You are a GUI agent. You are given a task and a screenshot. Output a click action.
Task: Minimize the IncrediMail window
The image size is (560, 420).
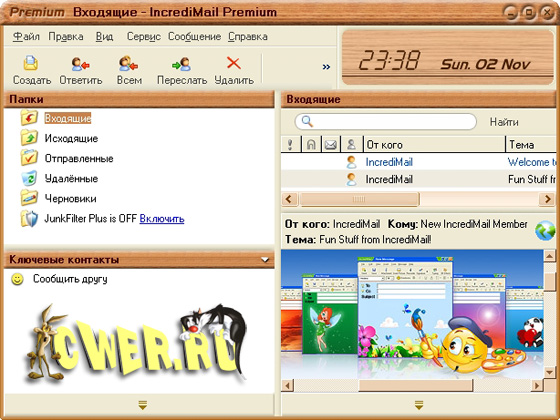point(511,12)
